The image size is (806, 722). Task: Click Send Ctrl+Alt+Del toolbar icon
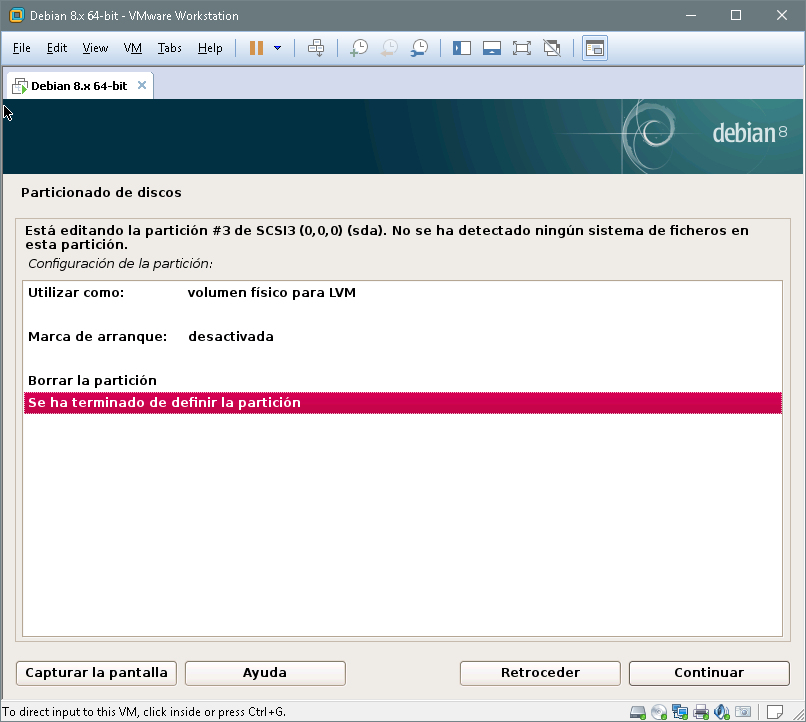(316, 48)
